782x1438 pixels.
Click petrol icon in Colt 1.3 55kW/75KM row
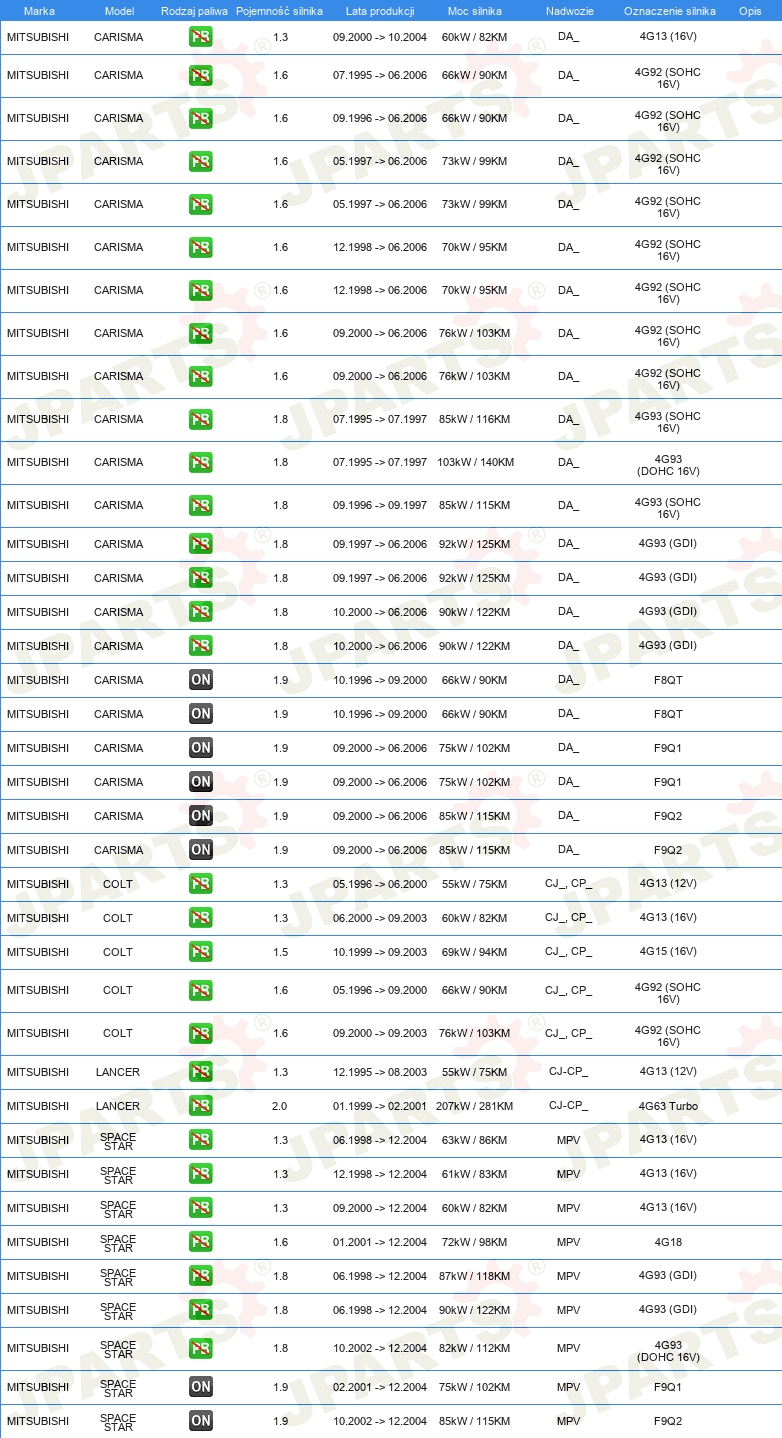point(201,884)
